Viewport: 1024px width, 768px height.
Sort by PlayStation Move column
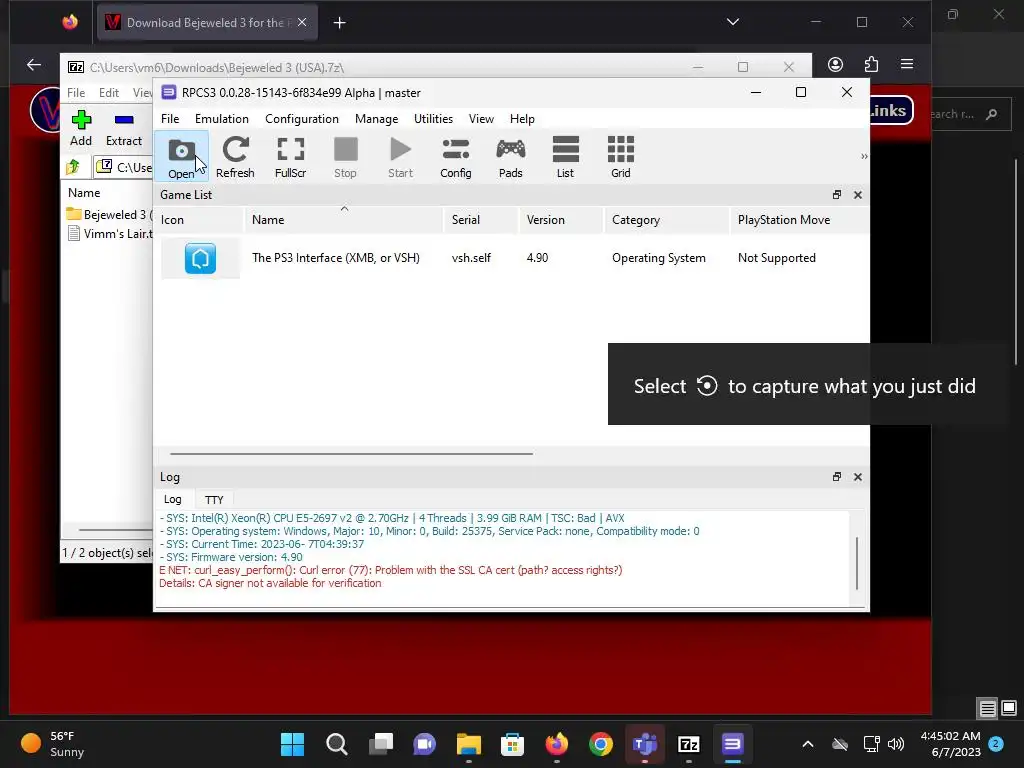pos(799,220)
